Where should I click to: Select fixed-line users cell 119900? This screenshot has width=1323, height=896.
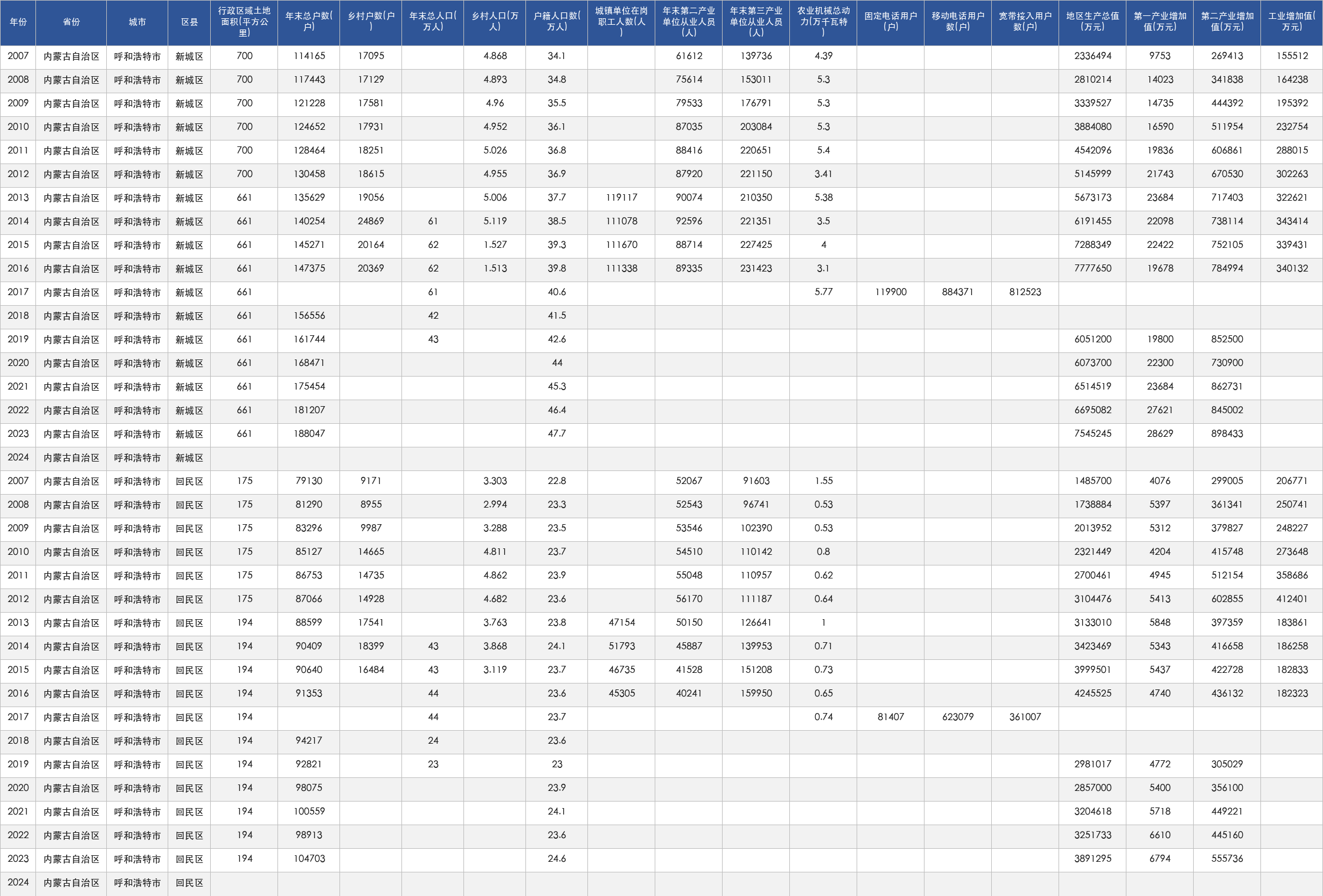pos(890,293)
